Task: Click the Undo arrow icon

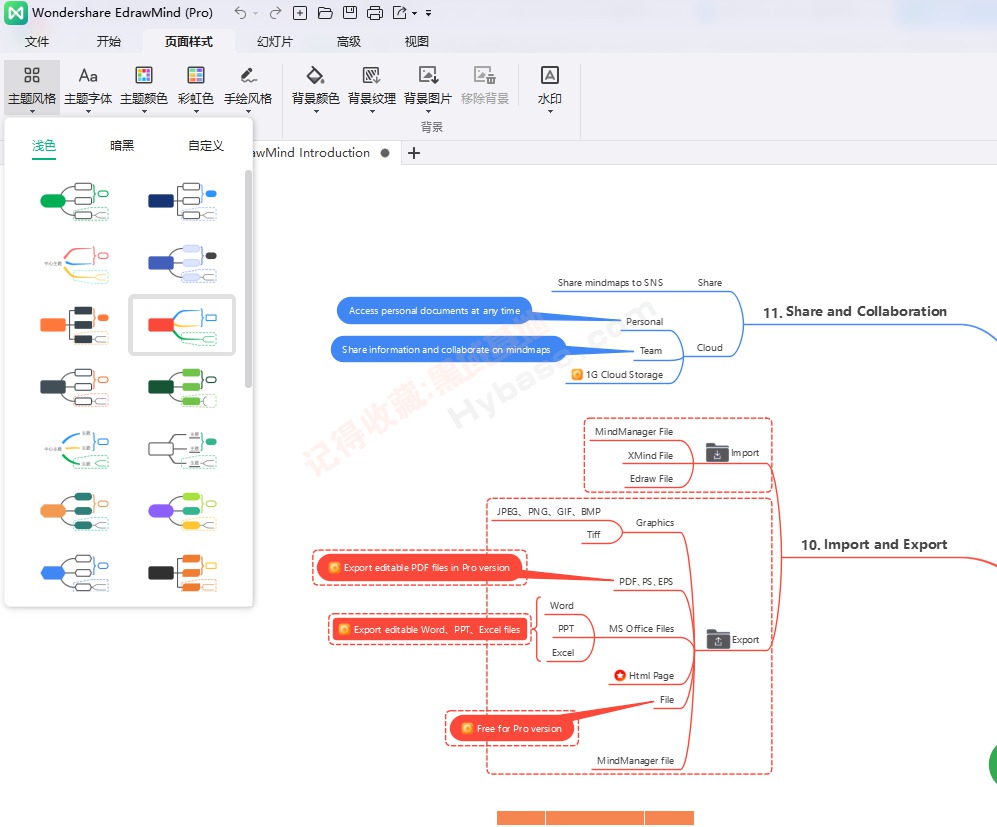Action: pos(240,13)
